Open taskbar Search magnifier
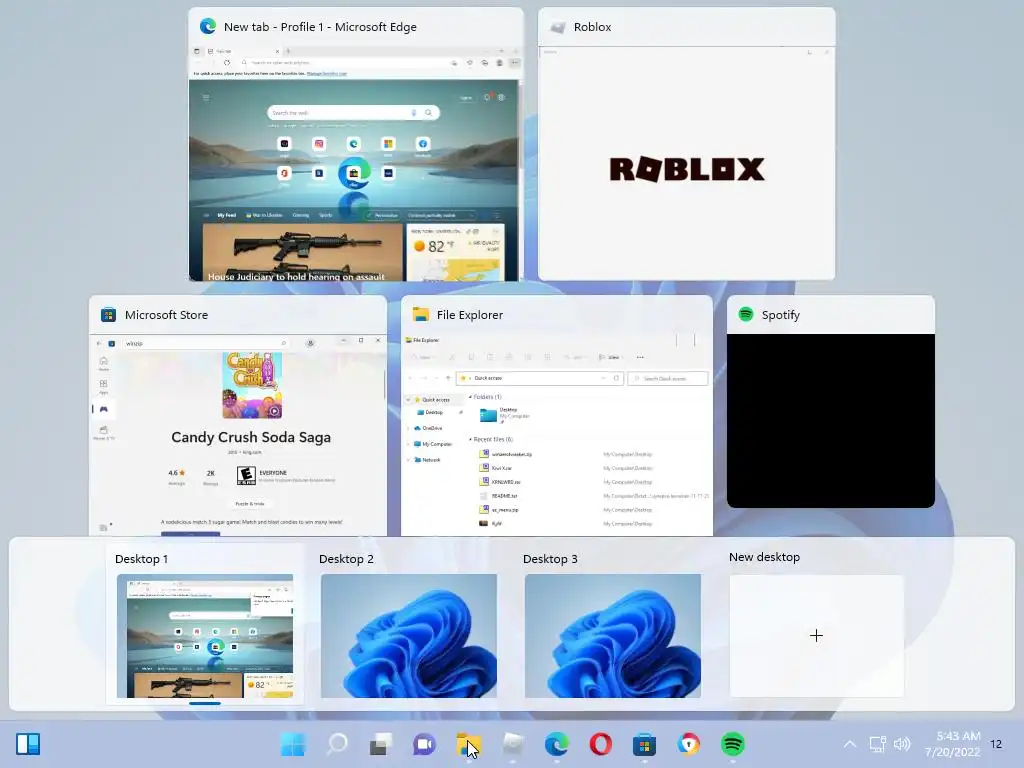The width and height of the screenshot is (1024, 768). click(x=337, y=744)
